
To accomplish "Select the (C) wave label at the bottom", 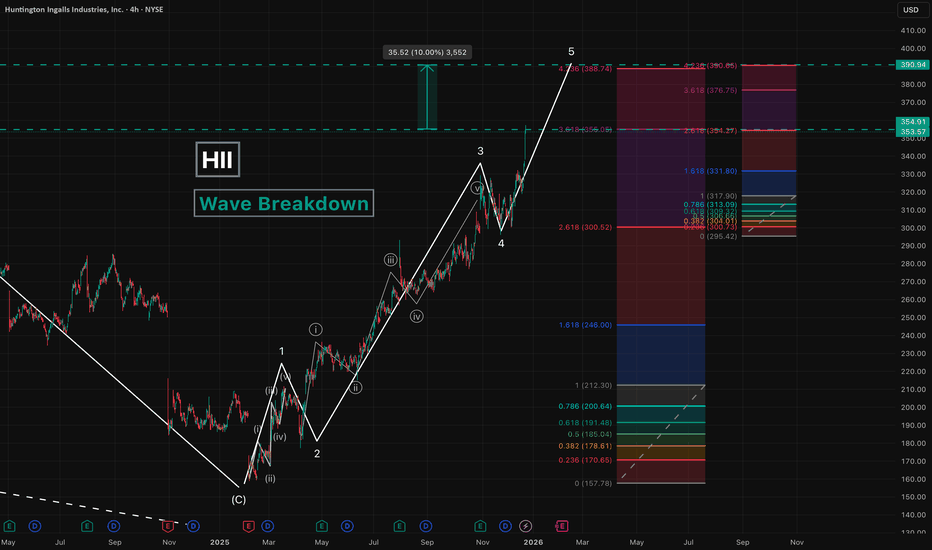I will point(238,500).
